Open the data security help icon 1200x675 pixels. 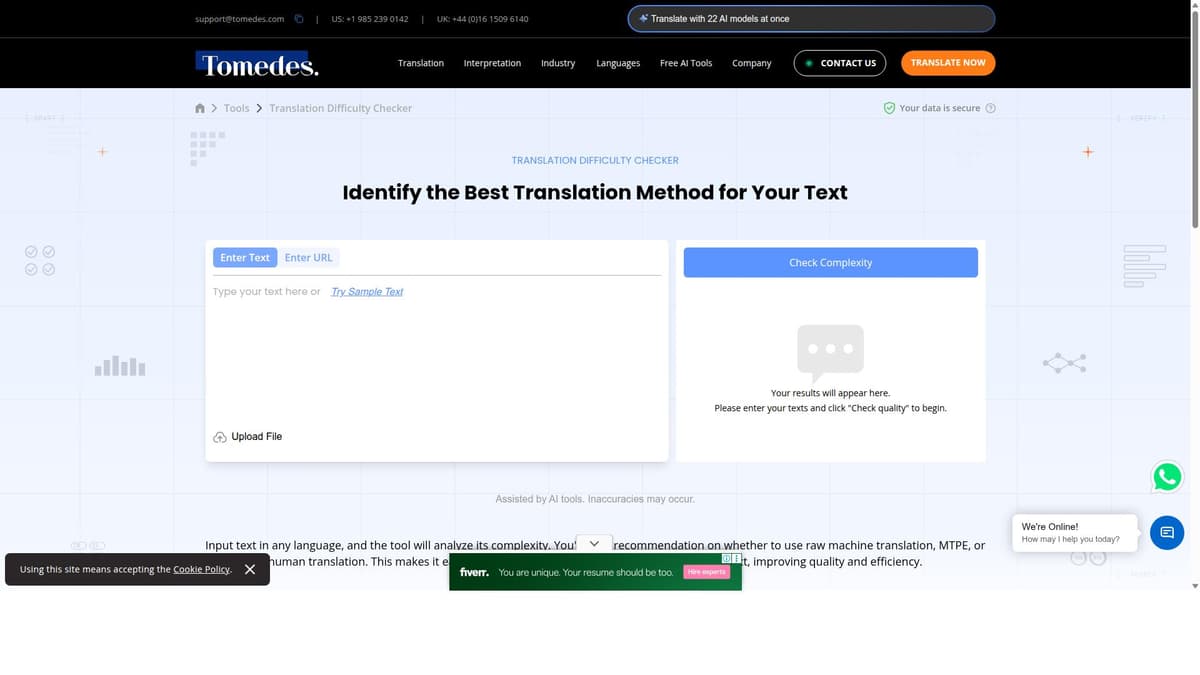pyautogui.click(x=990, y=108)
